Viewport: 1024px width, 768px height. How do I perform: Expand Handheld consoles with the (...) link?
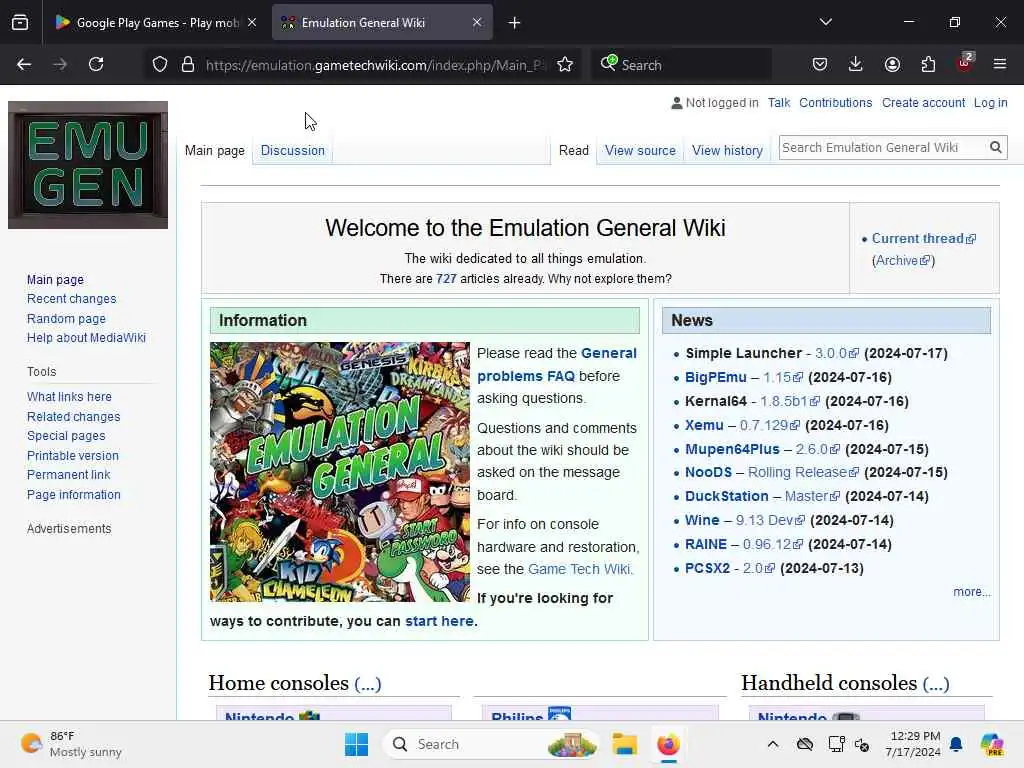click(936, 683)
